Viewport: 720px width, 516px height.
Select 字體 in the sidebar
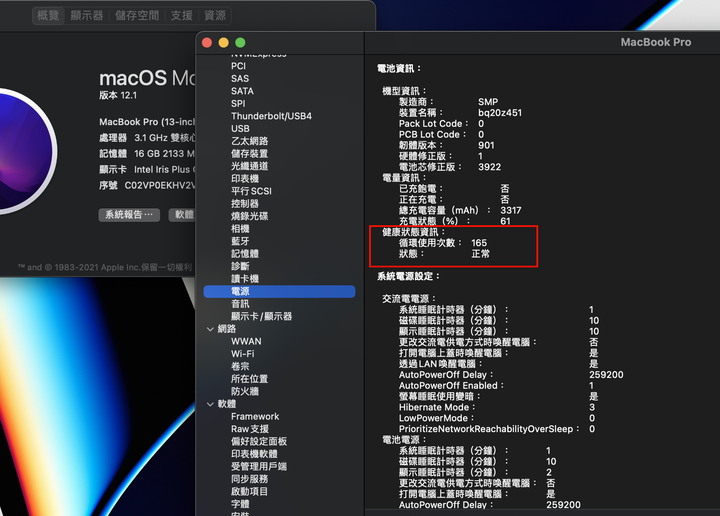[x=240, y=504]
